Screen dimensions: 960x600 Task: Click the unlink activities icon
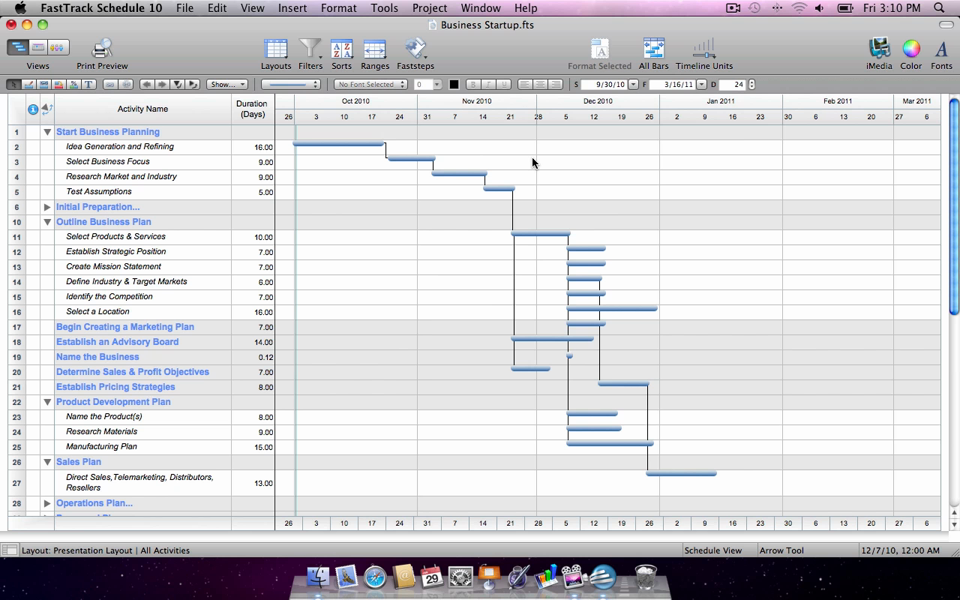click(126, 84)
